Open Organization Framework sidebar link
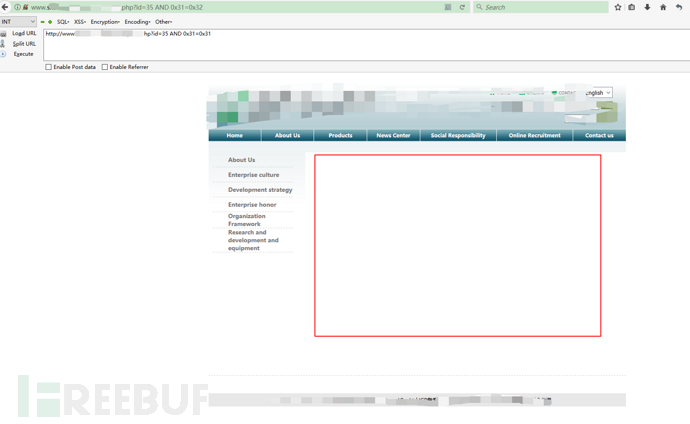This screenshot has width=690, height=424. tap(246, 220)
